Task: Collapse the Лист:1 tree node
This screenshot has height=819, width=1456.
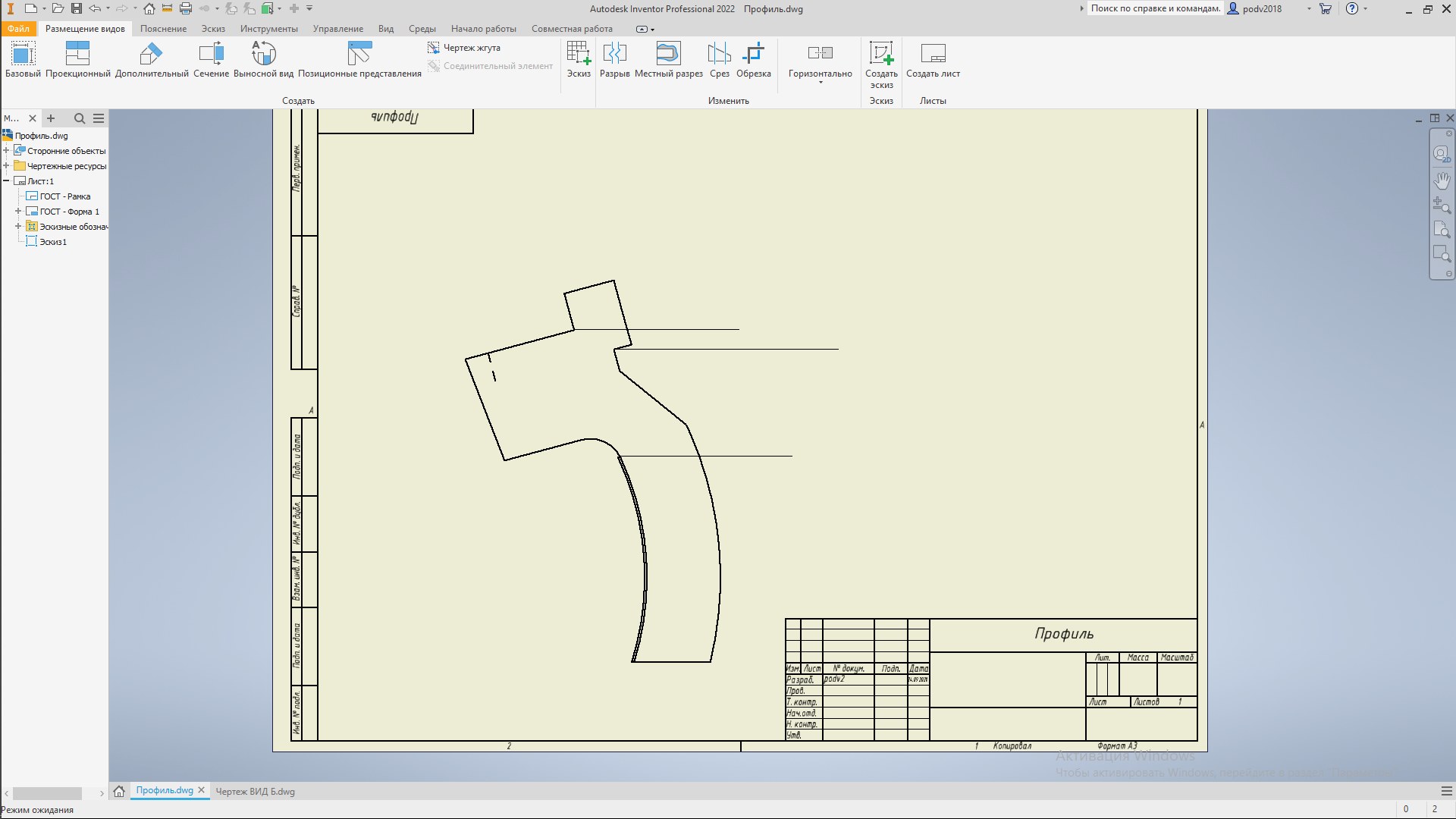Action: point(6,181)
